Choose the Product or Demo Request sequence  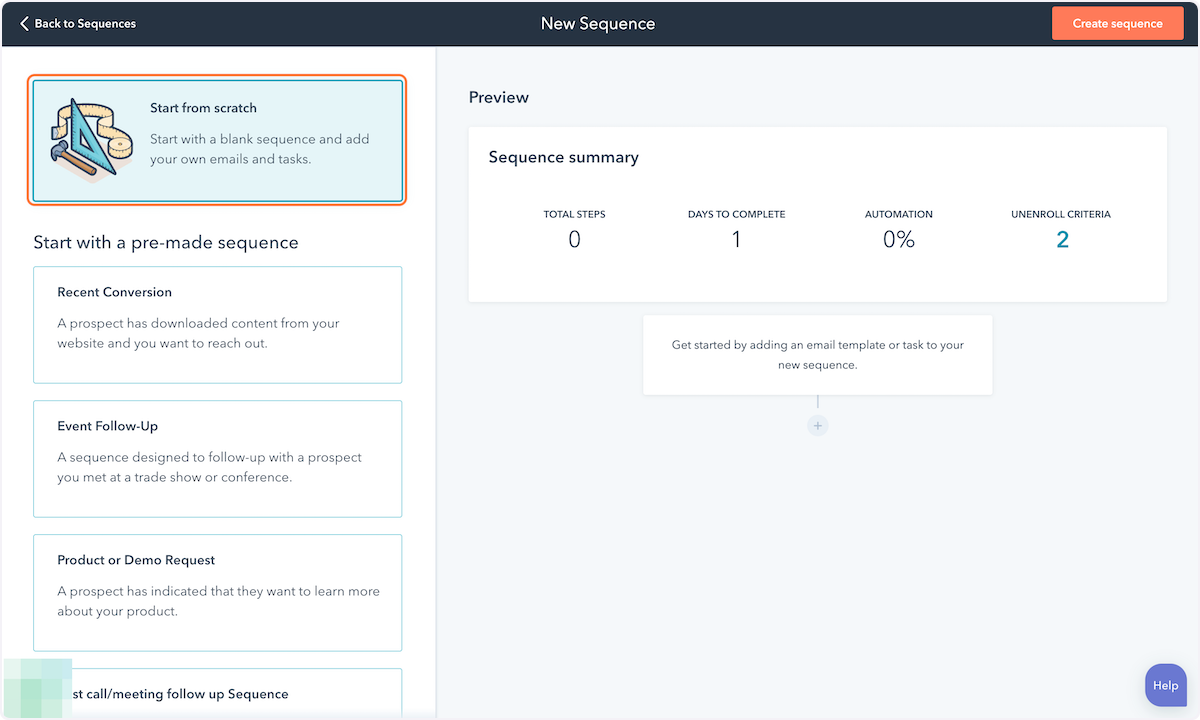pyautogui.click(x=218, y=593)
